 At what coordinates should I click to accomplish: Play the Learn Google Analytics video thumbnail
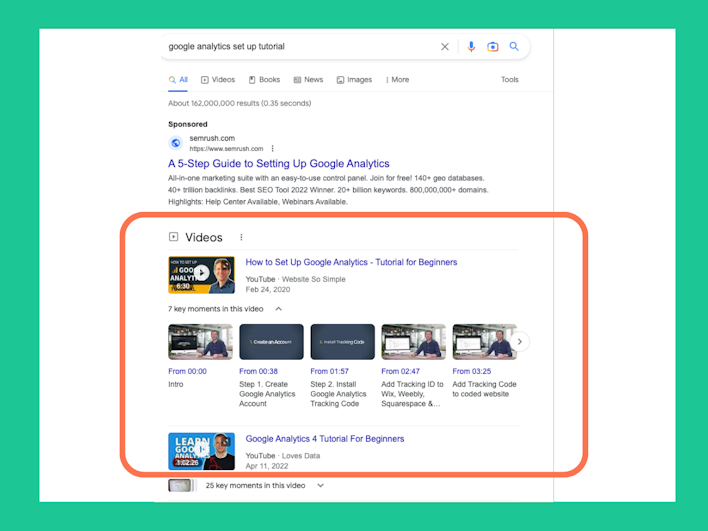(x=201, y=452)
